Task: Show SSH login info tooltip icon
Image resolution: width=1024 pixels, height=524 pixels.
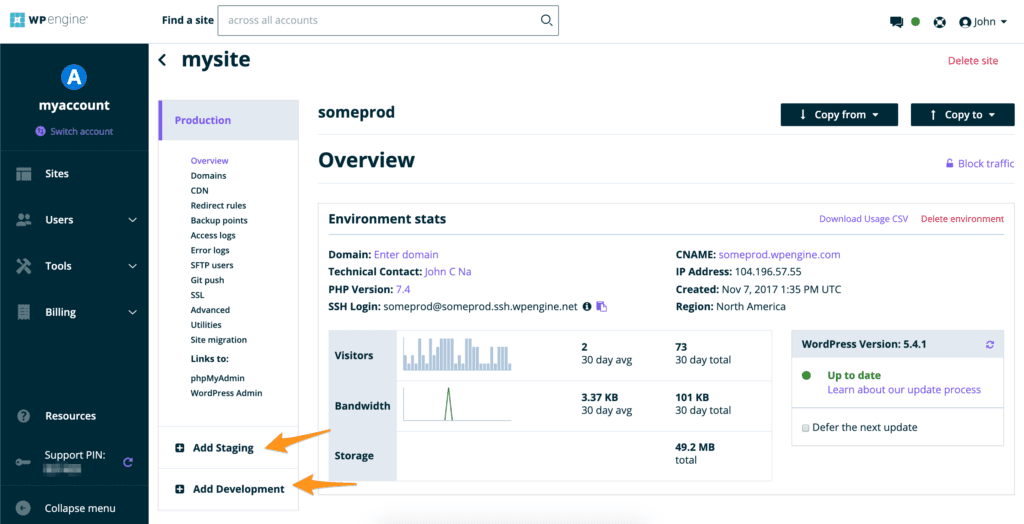Action: point(587,307)
